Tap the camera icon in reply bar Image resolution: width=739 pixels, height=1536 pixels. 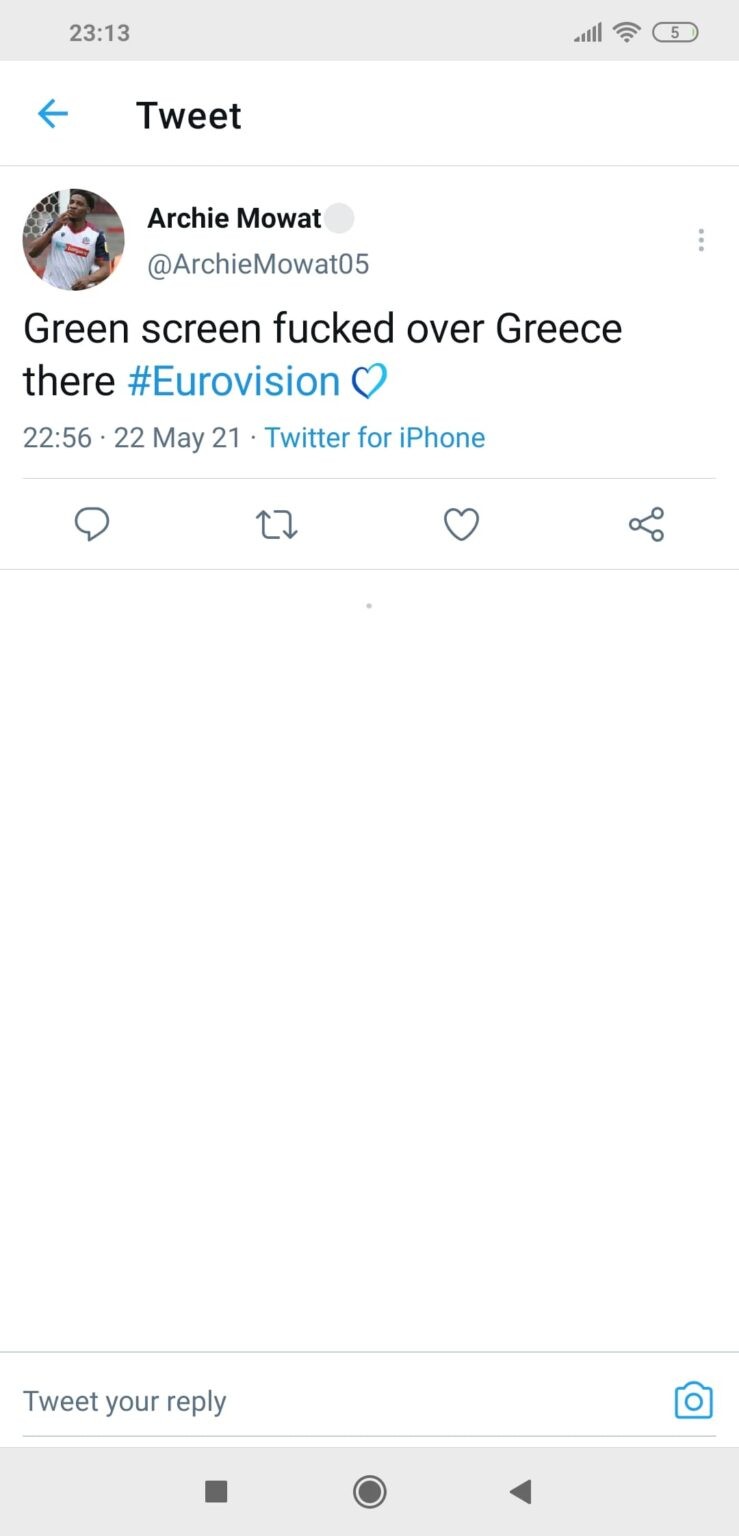tap(693, 1400)
